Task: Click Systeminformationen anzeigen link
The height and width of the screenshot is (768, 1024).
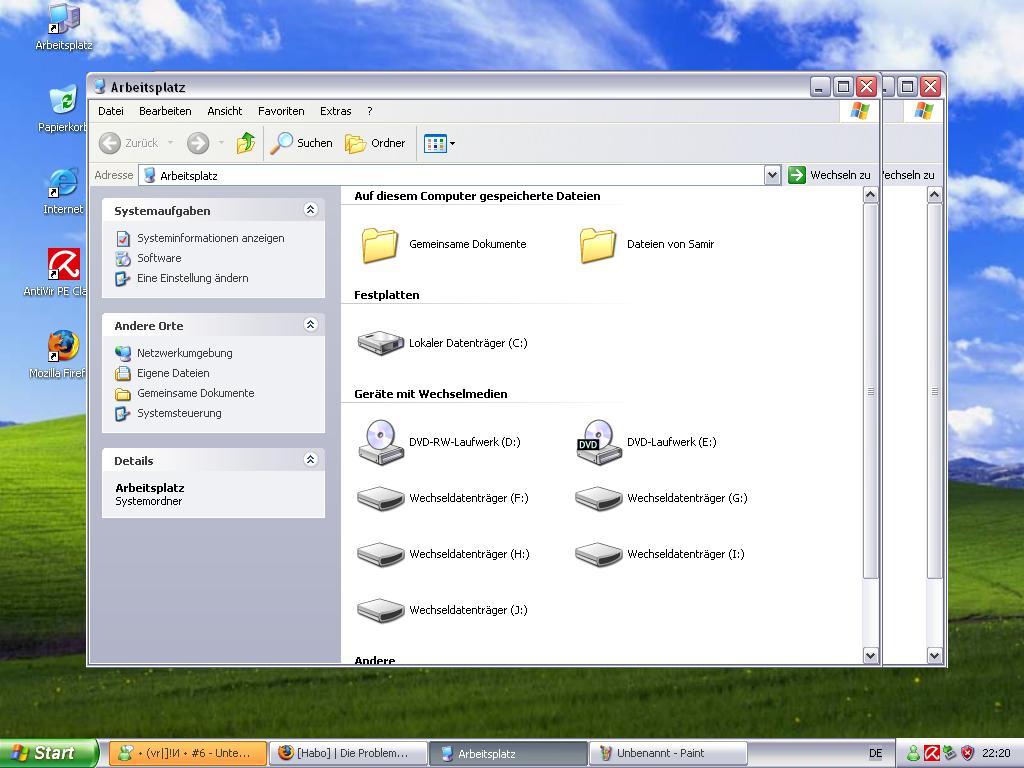Action: [210, 238]
